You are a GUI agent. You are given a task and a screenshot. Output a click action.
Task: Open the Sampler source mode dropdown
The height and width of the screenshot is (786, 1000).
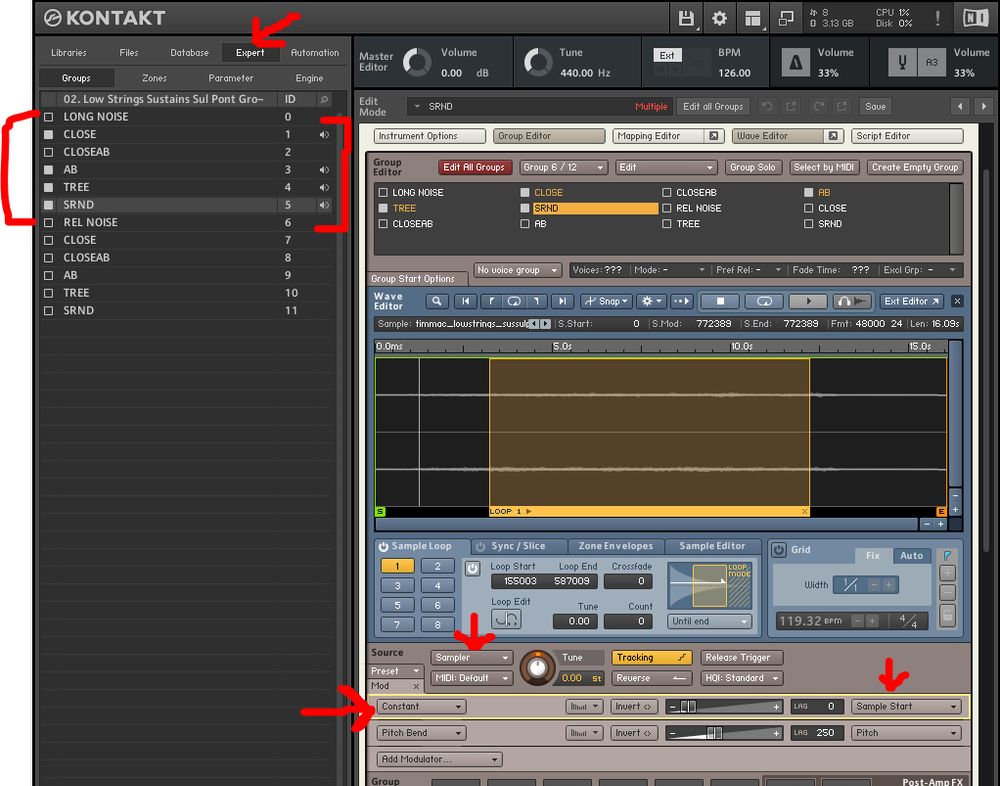pos(471,657)
